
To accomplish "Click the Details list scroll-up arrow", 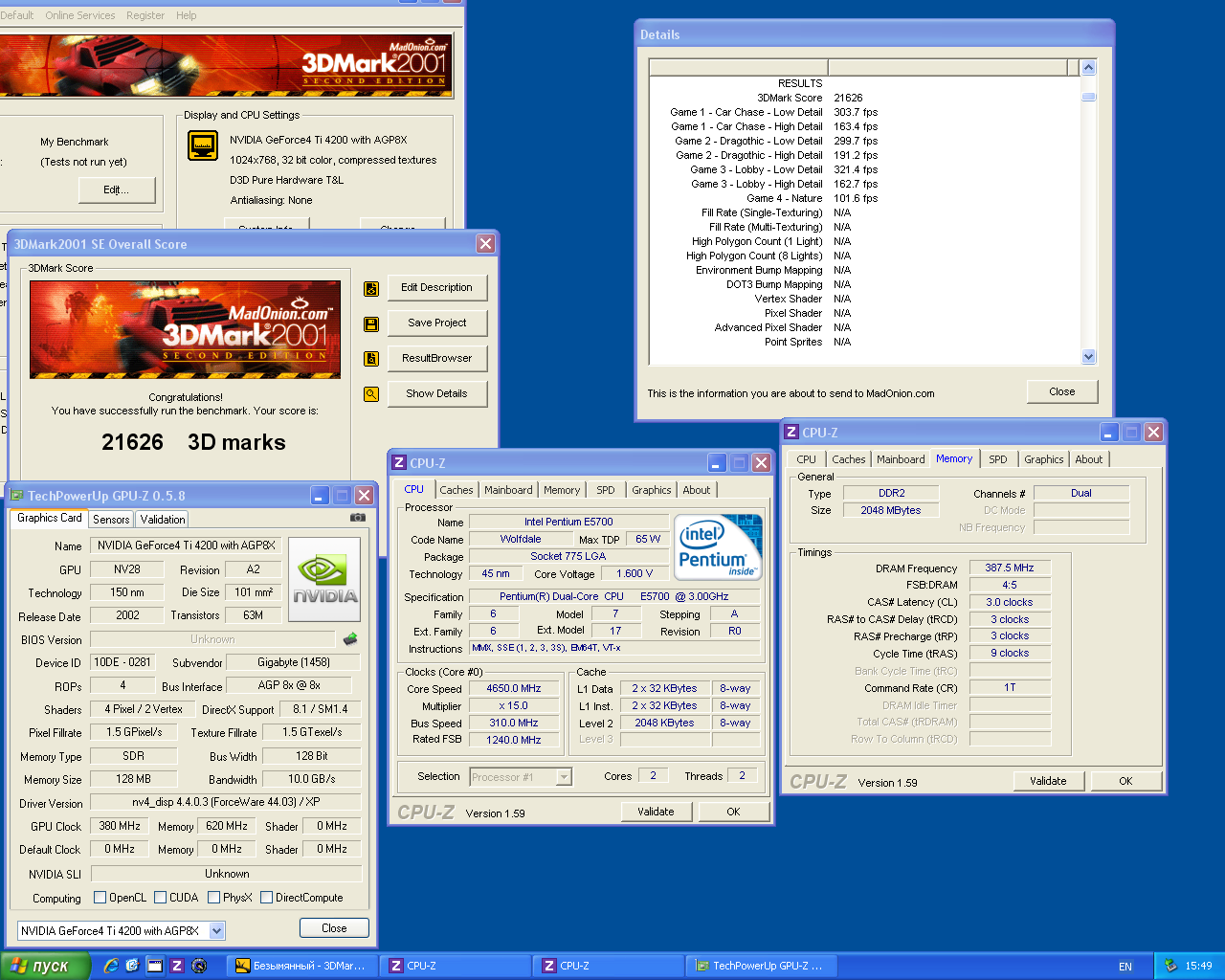I will (1088, 68).
